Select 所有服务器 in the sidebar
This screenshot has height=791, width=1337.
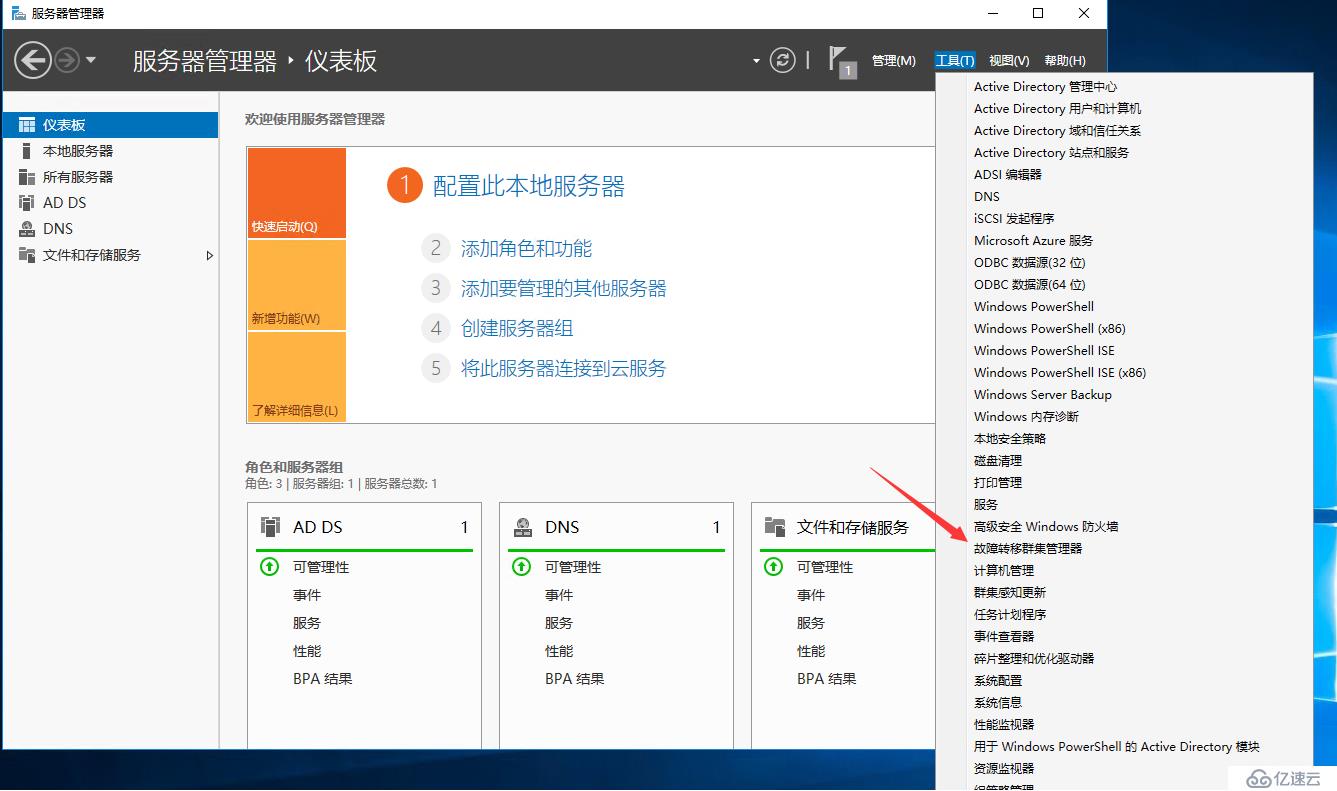coord(110,177)
